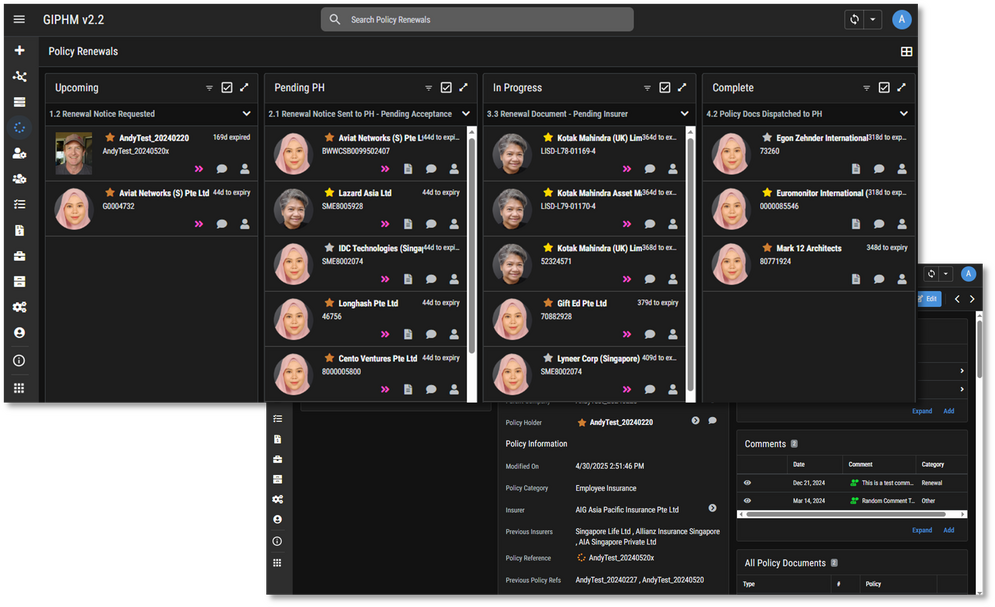
Task: Open the info item in the left sidebar
Action: click(19, 360)
